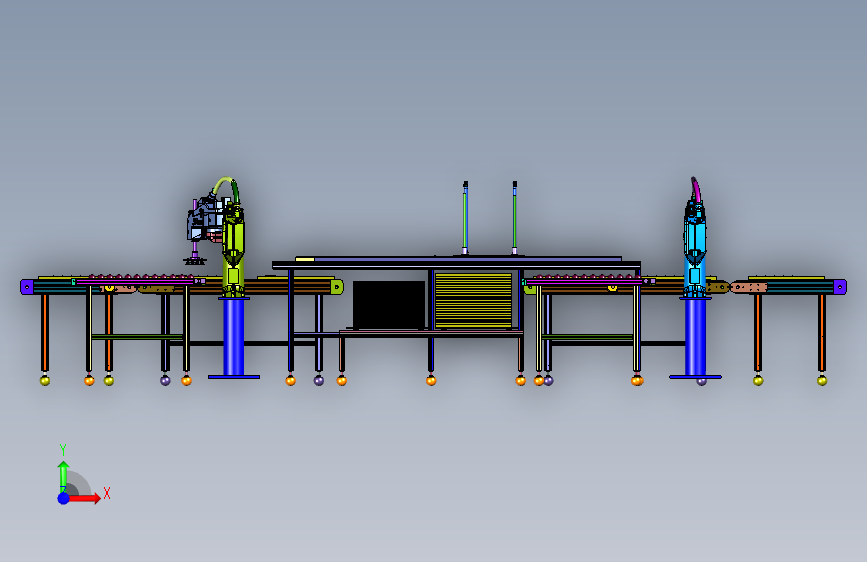
Task: Select the yellow striped cabinet under table
Action: click(x=473, y=300)
